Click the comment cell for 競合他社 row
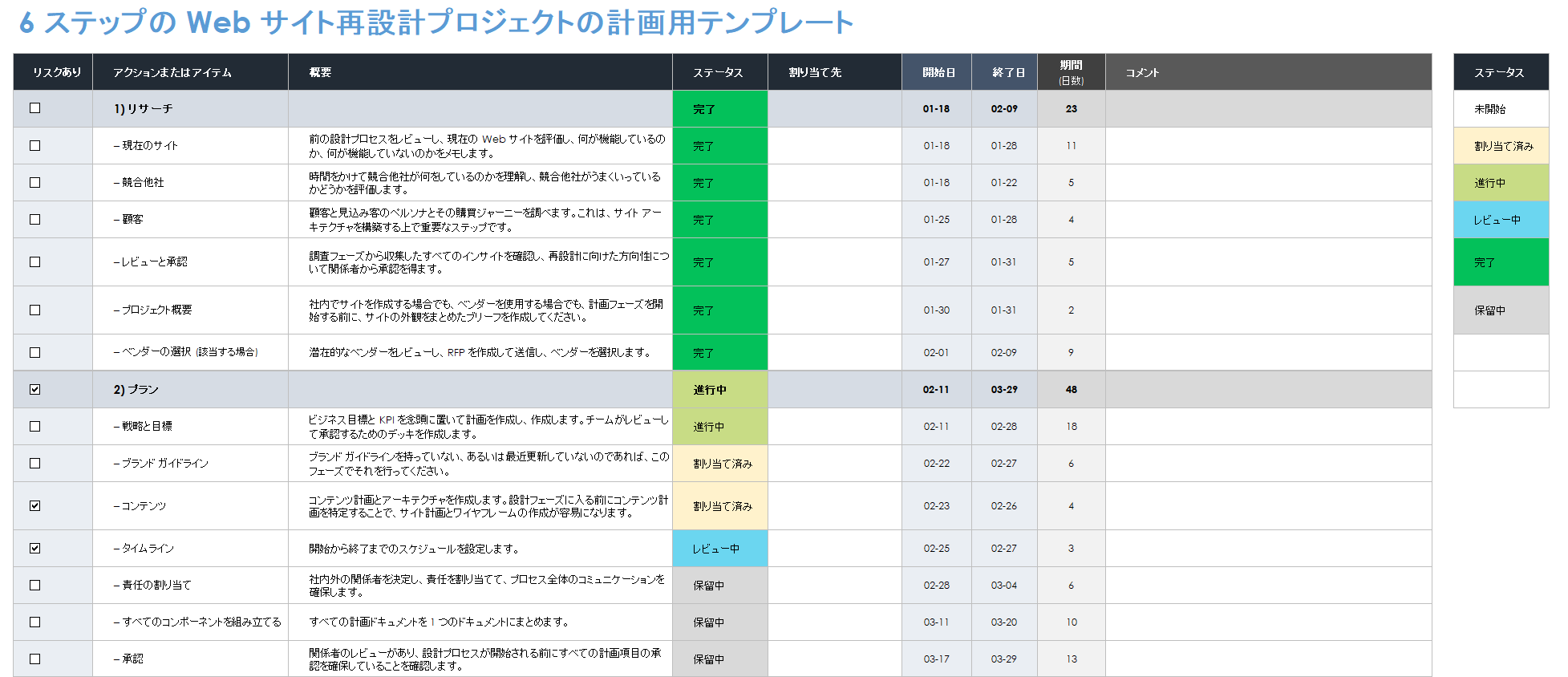The width and height of the screenshot is (1568, 677). (1269, 183)
